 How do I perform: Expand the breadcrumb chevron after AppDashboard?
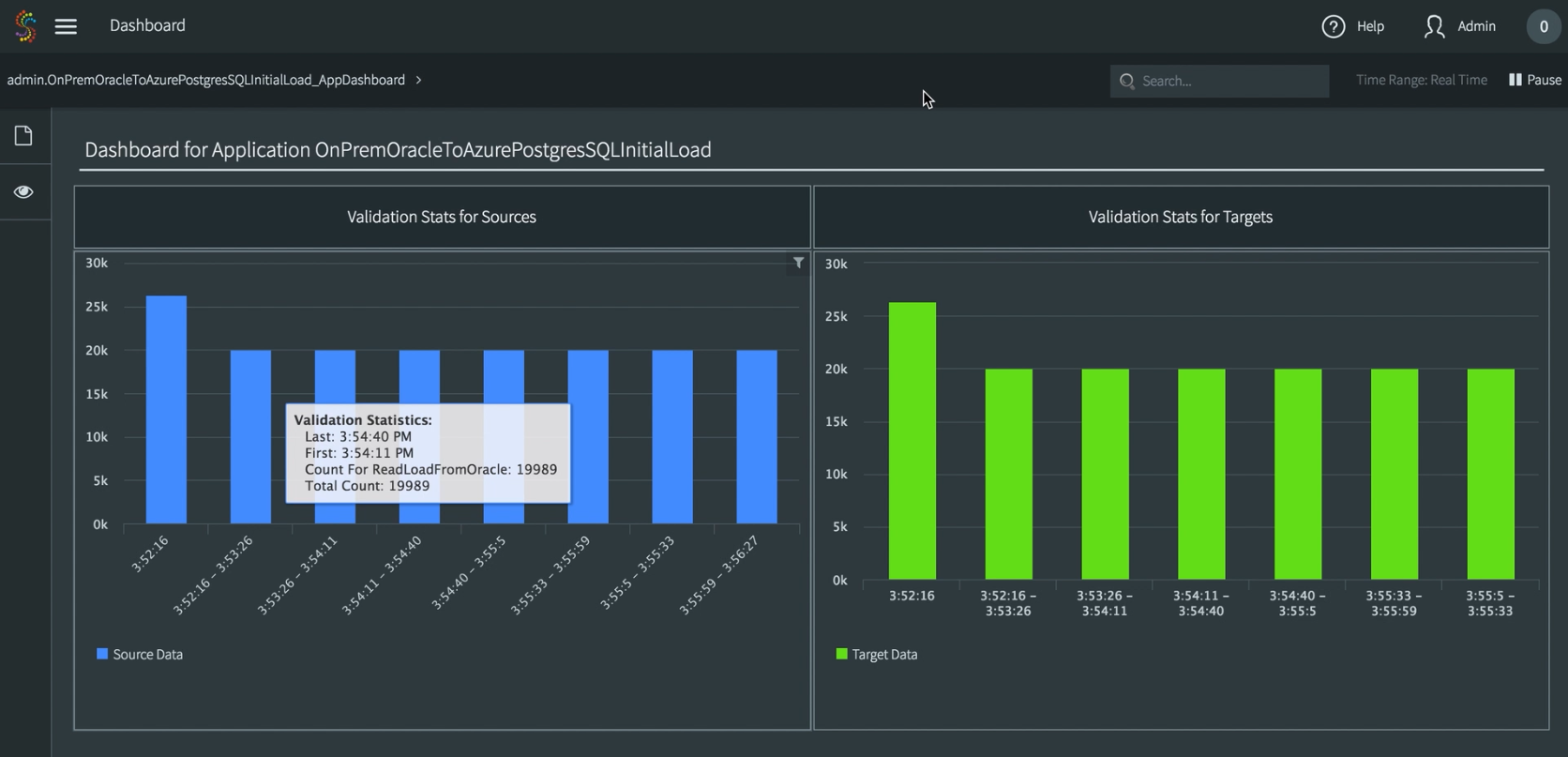418,80
